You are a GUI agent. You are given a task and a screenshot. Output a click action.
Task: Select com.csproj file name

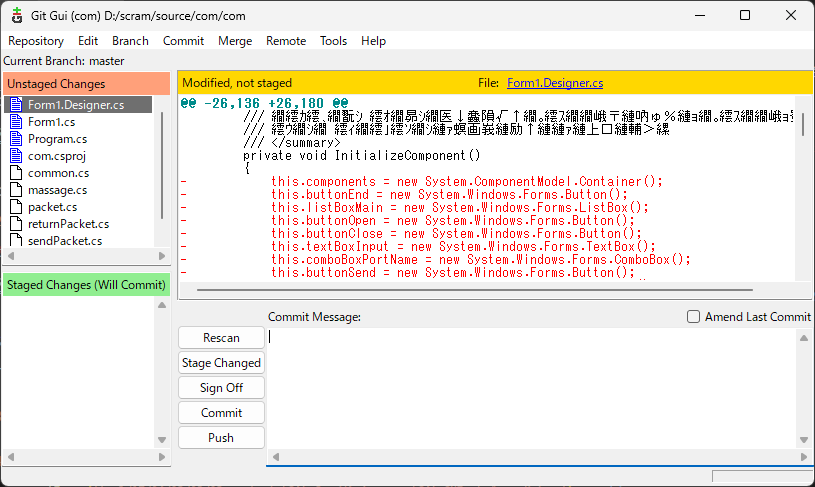pos(57,156)
